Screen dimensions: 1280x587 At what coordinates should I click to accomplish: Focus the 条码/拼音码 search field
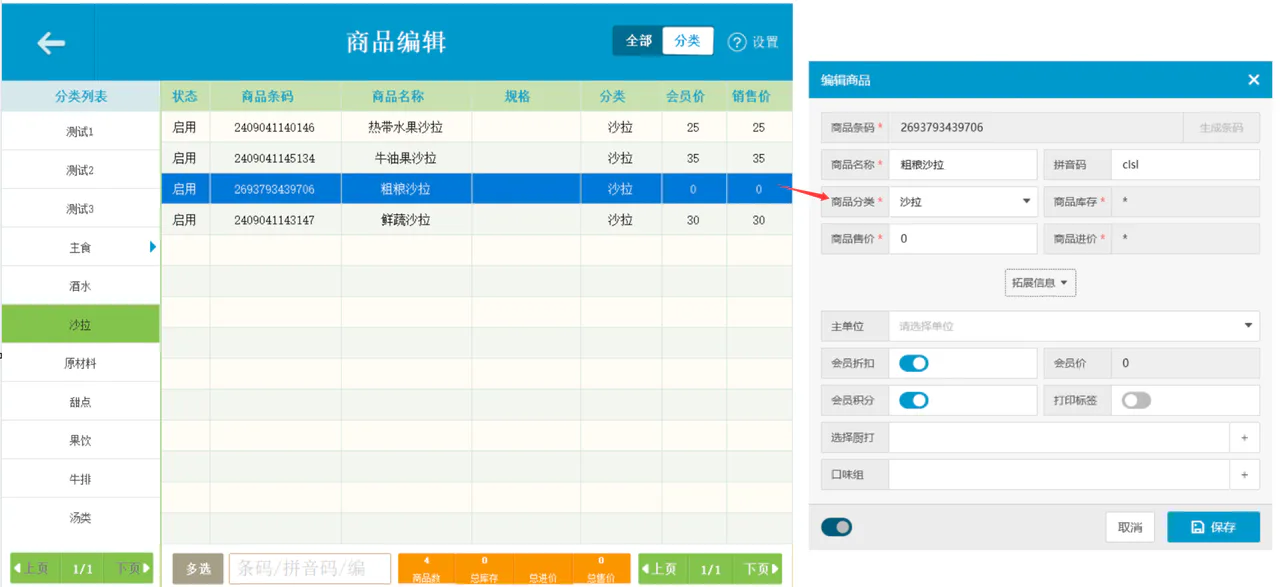coord(310,569)
